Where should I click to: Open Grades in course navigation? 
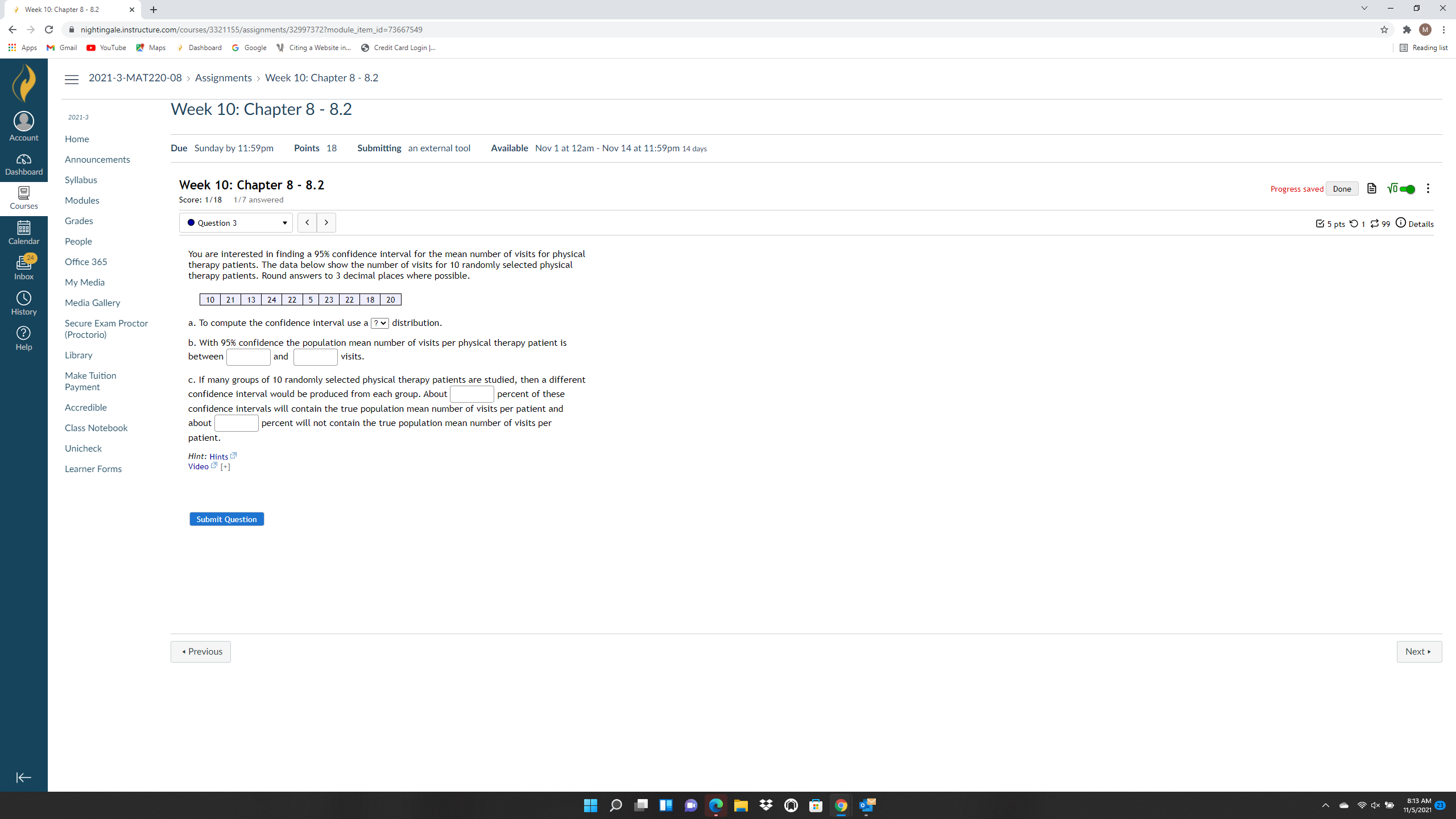point(78,221)
